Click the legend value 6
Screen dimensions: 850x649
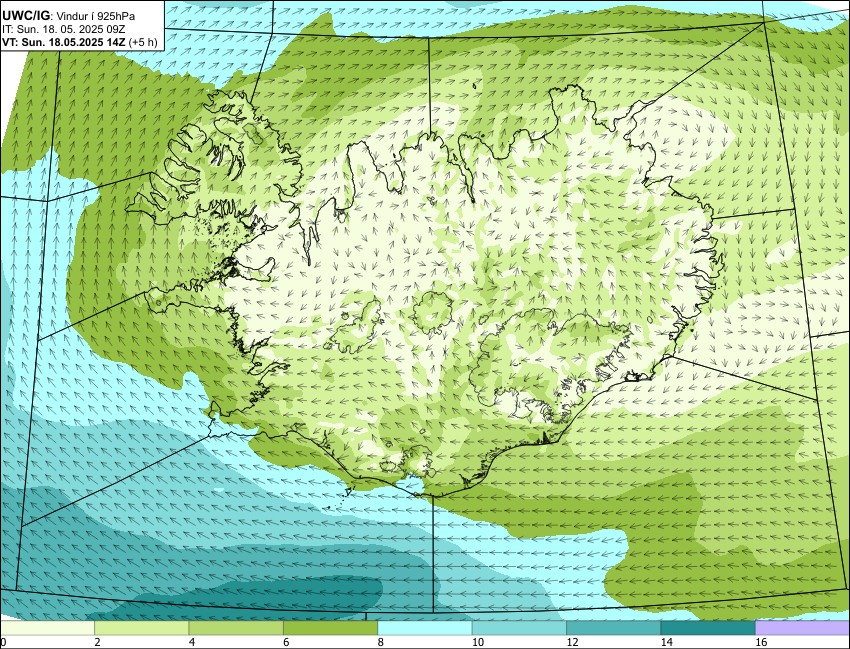(286, 642)
